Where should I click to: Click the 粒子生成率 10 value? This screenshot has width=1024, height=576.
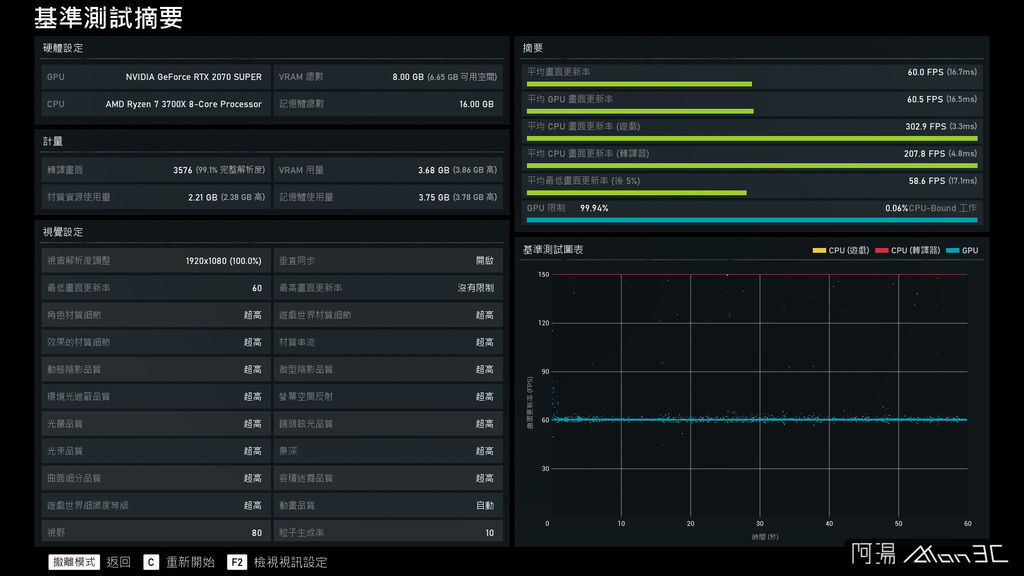tap(489, 533)
